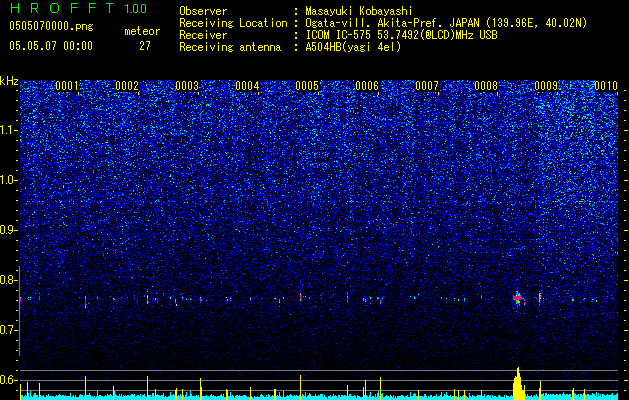The height and width of the screenshot is (400, 629).
Task: Click the Receiving antenna label
Action: (x=230, y=47)
